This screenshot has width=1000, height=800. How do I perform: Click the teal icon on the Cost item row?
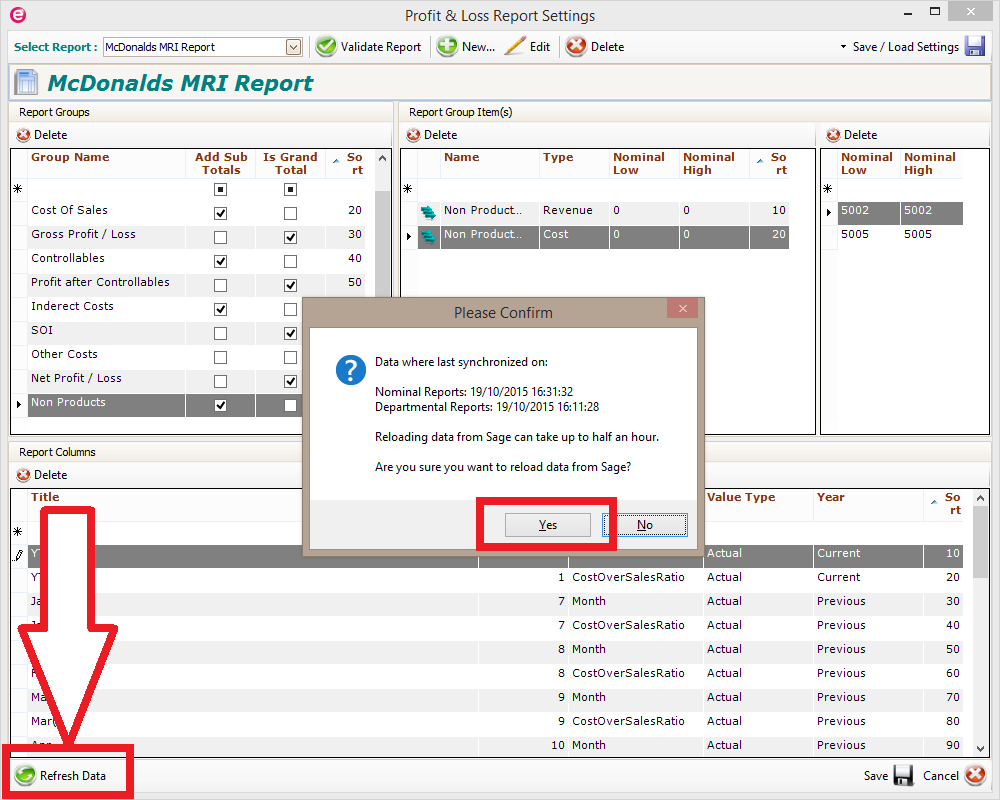tap(429, 237)
